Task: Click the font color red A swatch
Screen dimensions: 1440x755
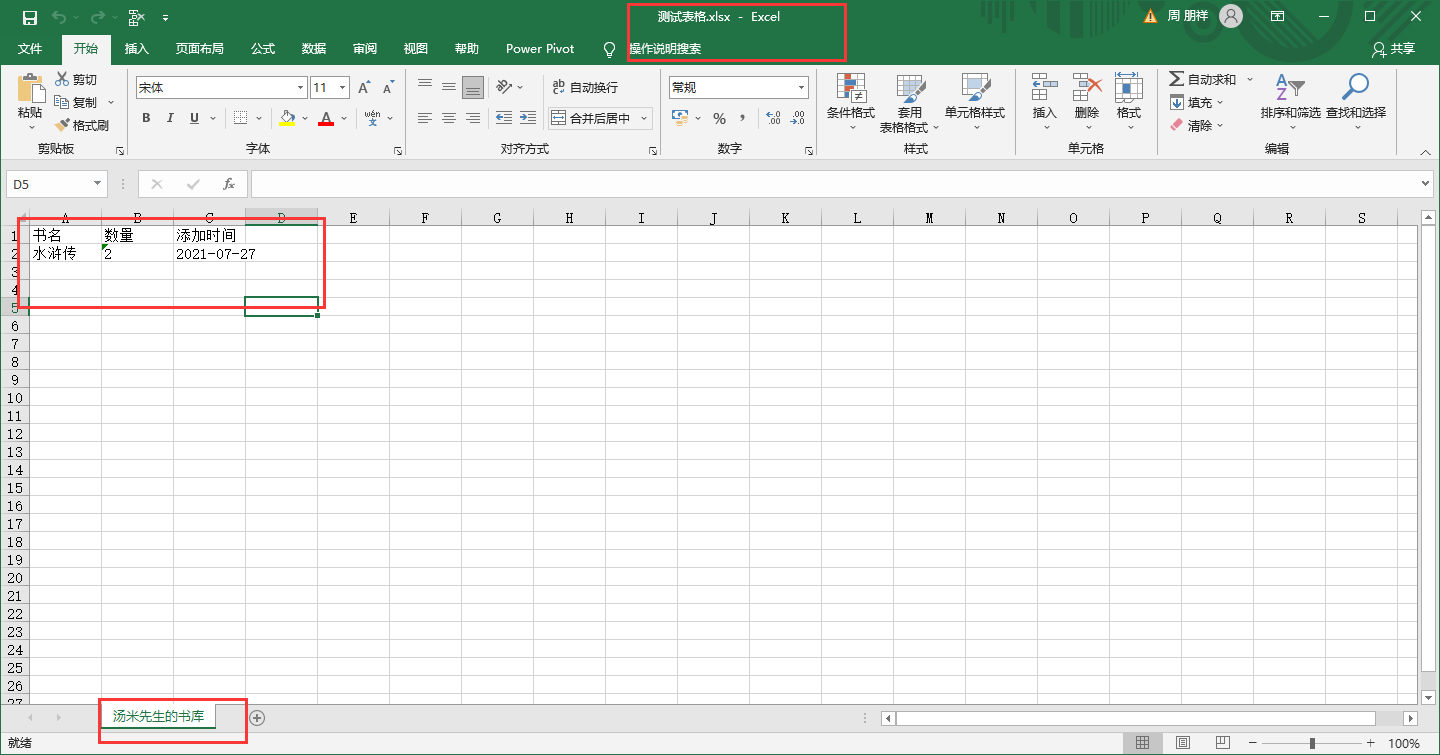Action: (x=326, y=118)
